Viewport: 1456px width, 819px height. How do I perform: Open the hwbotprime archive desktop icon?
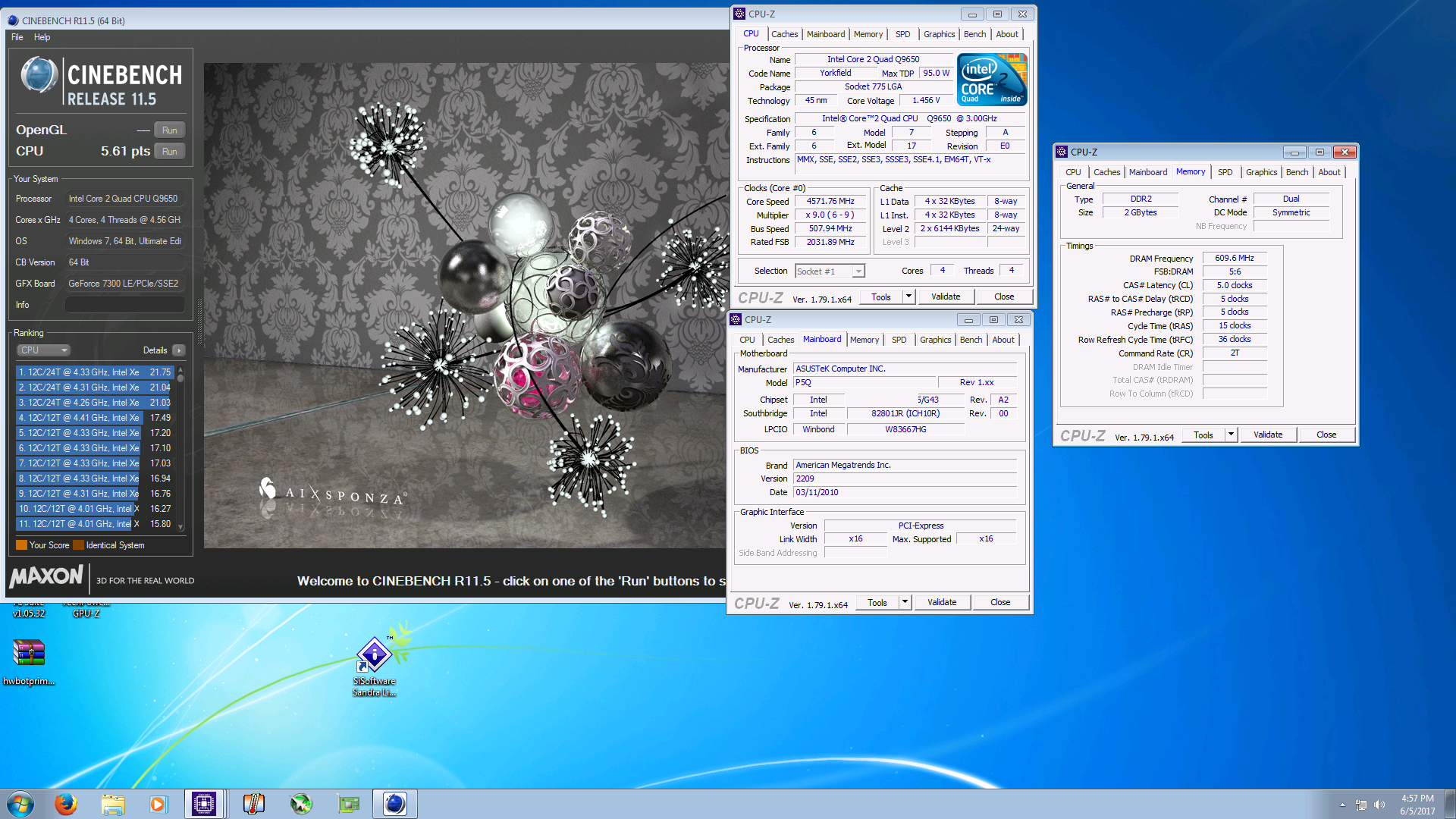pos(29,661)
